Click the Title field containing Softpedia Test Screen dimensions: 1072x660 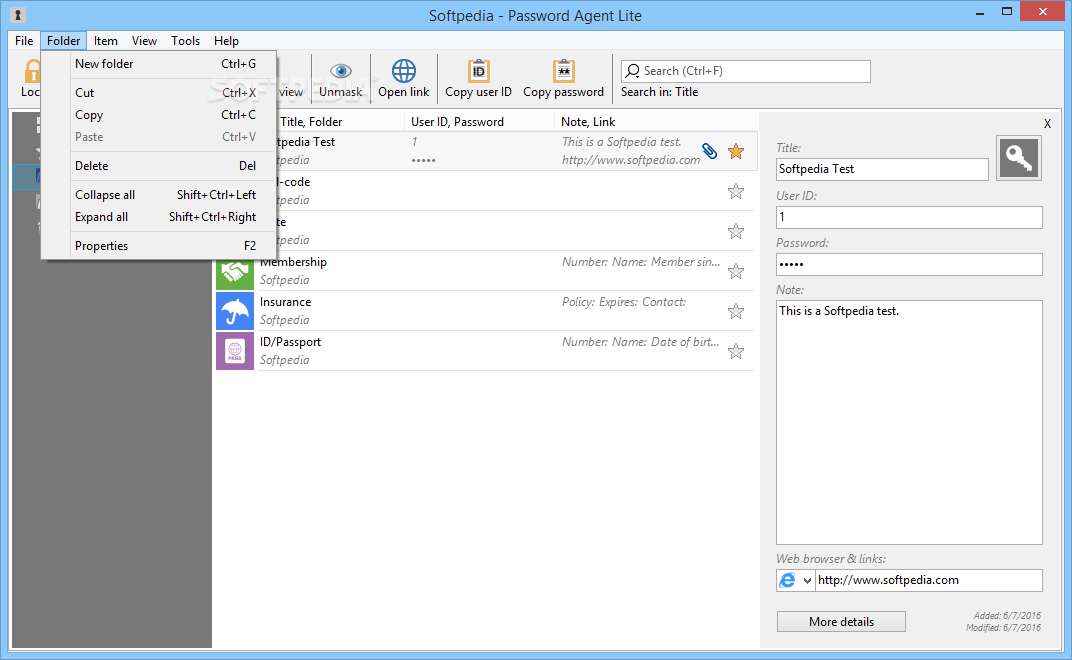(882, 169)
